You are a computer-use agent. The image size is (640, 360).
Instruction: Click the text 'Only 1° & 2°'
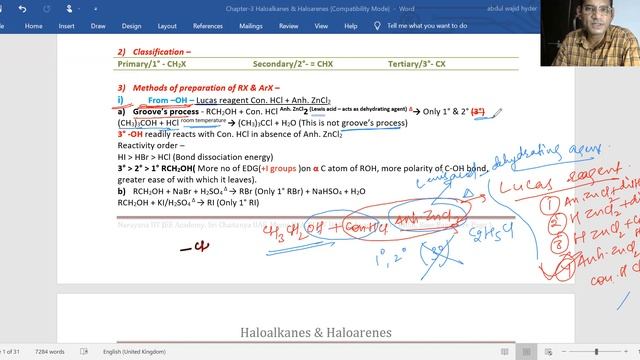point(446,111)
